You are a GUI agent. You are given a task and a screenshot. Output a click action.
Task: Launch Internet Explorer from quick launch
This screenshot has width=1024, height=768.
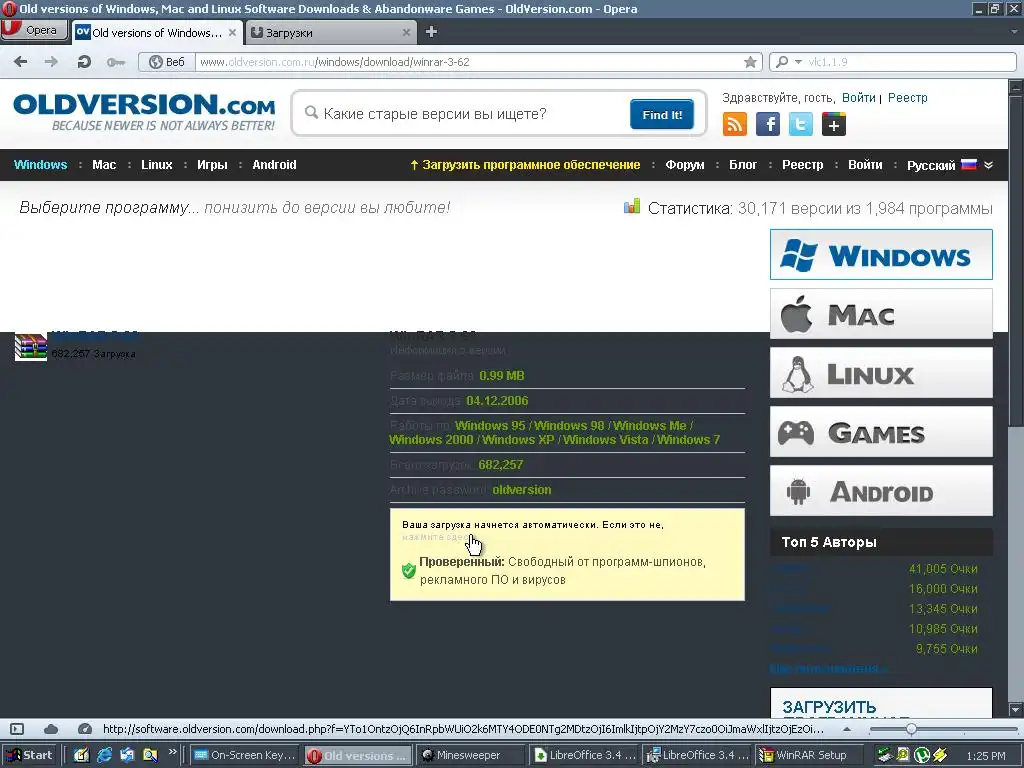coord(104,755)
